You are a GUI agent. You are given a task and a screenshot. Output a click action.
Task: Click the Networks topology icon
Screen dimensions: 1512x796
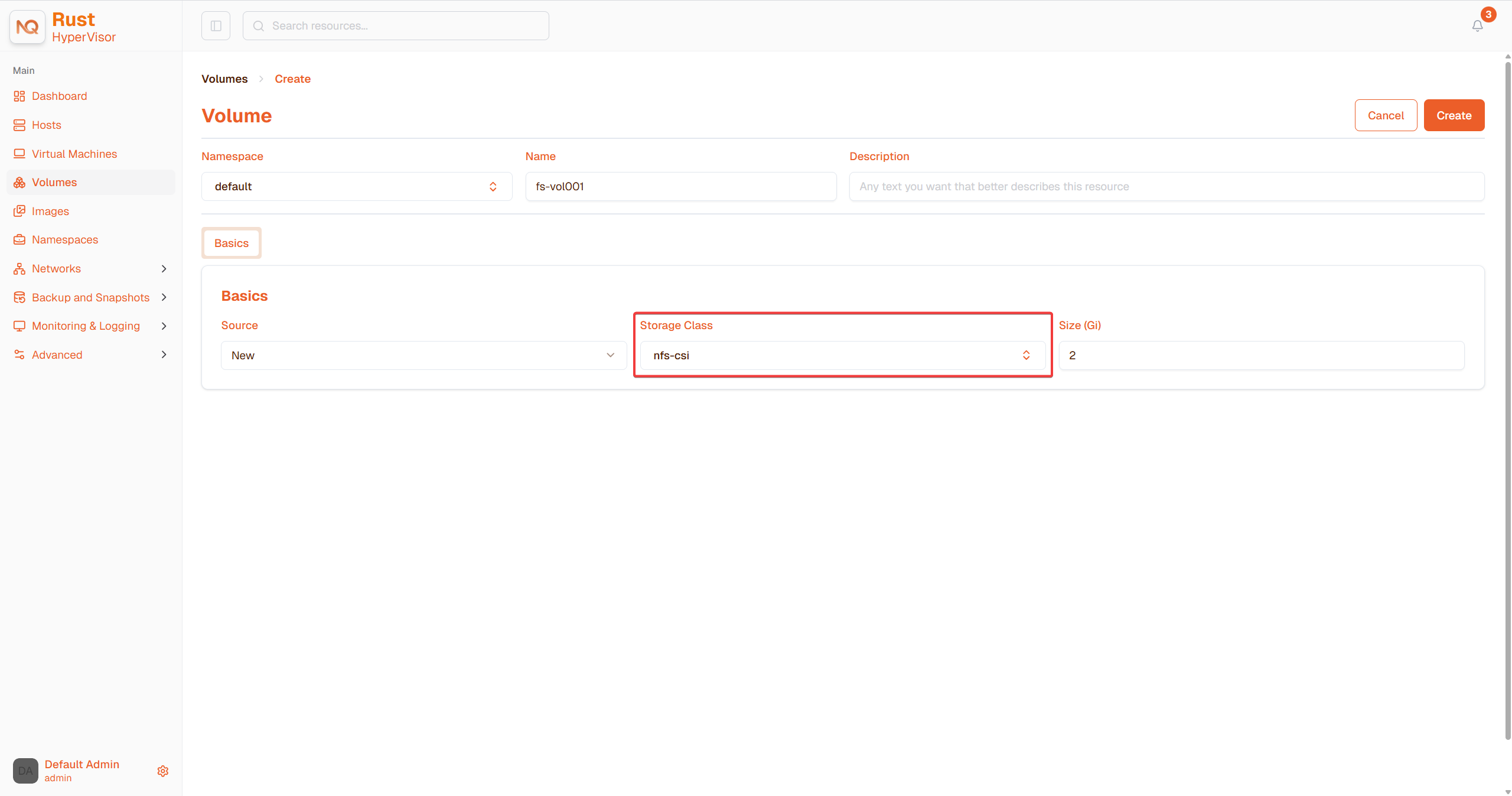[19, 269]
